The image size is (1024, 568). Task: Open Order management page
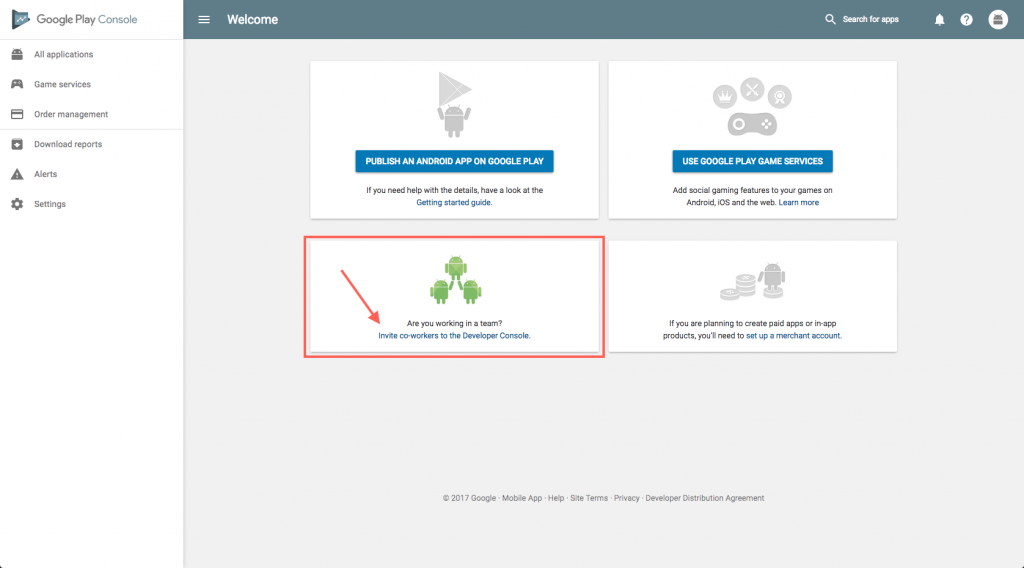pos(71,114)
